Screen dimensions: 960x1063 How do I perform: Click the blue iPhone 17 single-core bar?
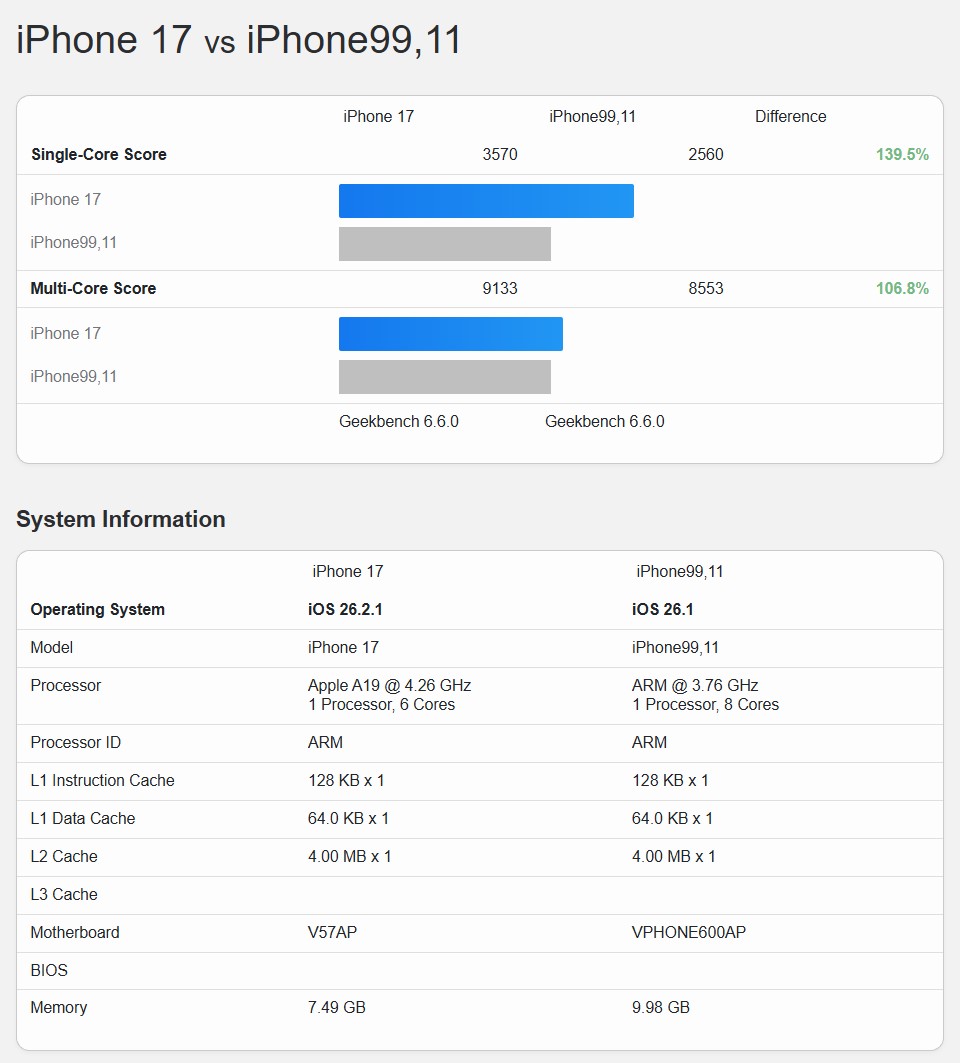486,201
